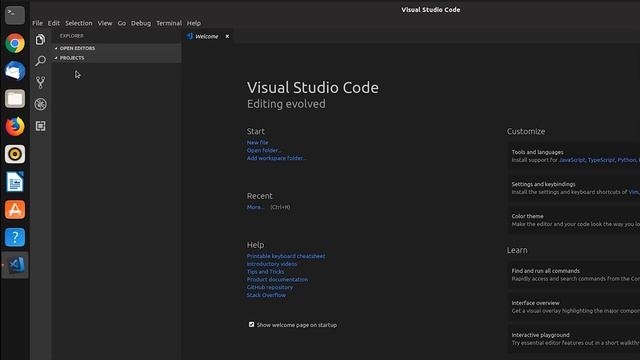Open Help from the dock
640x360 pixels.
pos(15,237)
